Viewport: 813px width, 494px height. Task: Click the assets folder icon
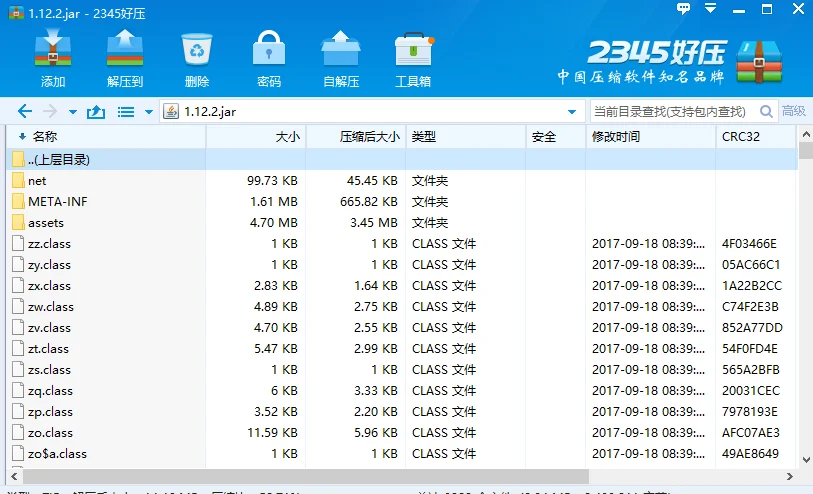pos(18,222)
